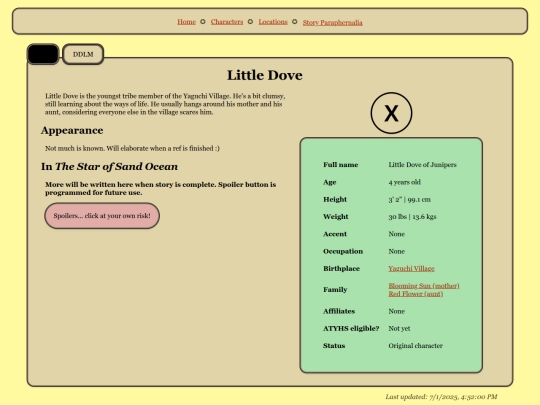Open Red Flower (aunt) family link
This screenshot has width=540, height=405.
click(x=416, y=294)
